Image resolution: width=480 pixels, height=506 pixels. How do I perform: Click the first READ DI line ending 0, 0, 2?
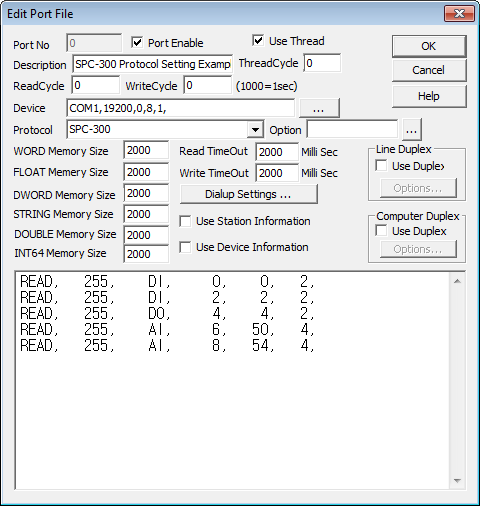[x=167, y=282]
